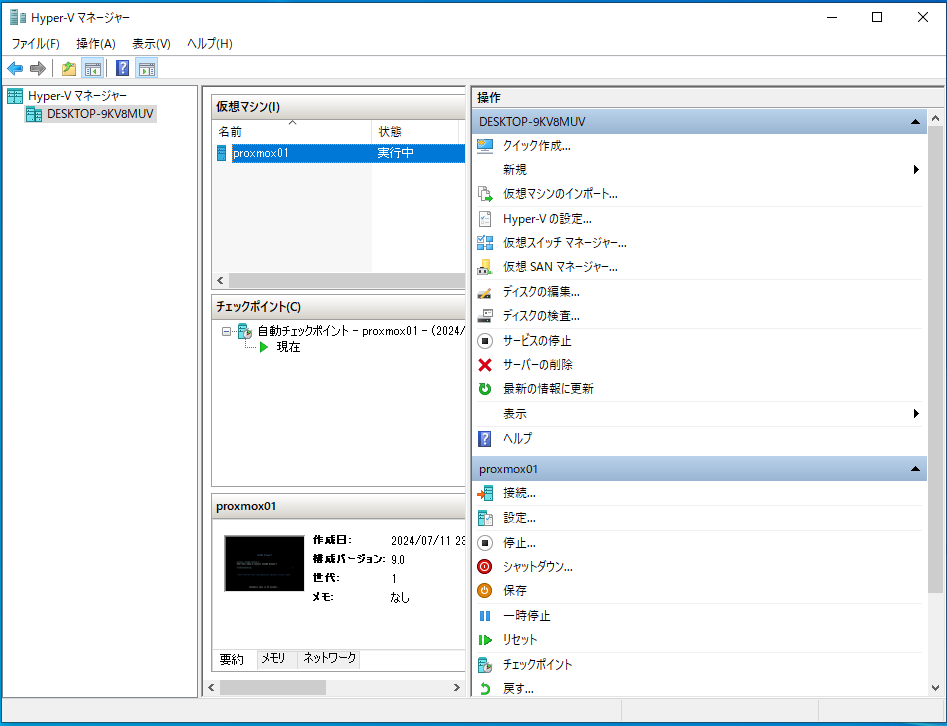Click the 仮想スイッチ マネージャー icon
The height and width of the screenshot is (726, 947).
(486, 243)
